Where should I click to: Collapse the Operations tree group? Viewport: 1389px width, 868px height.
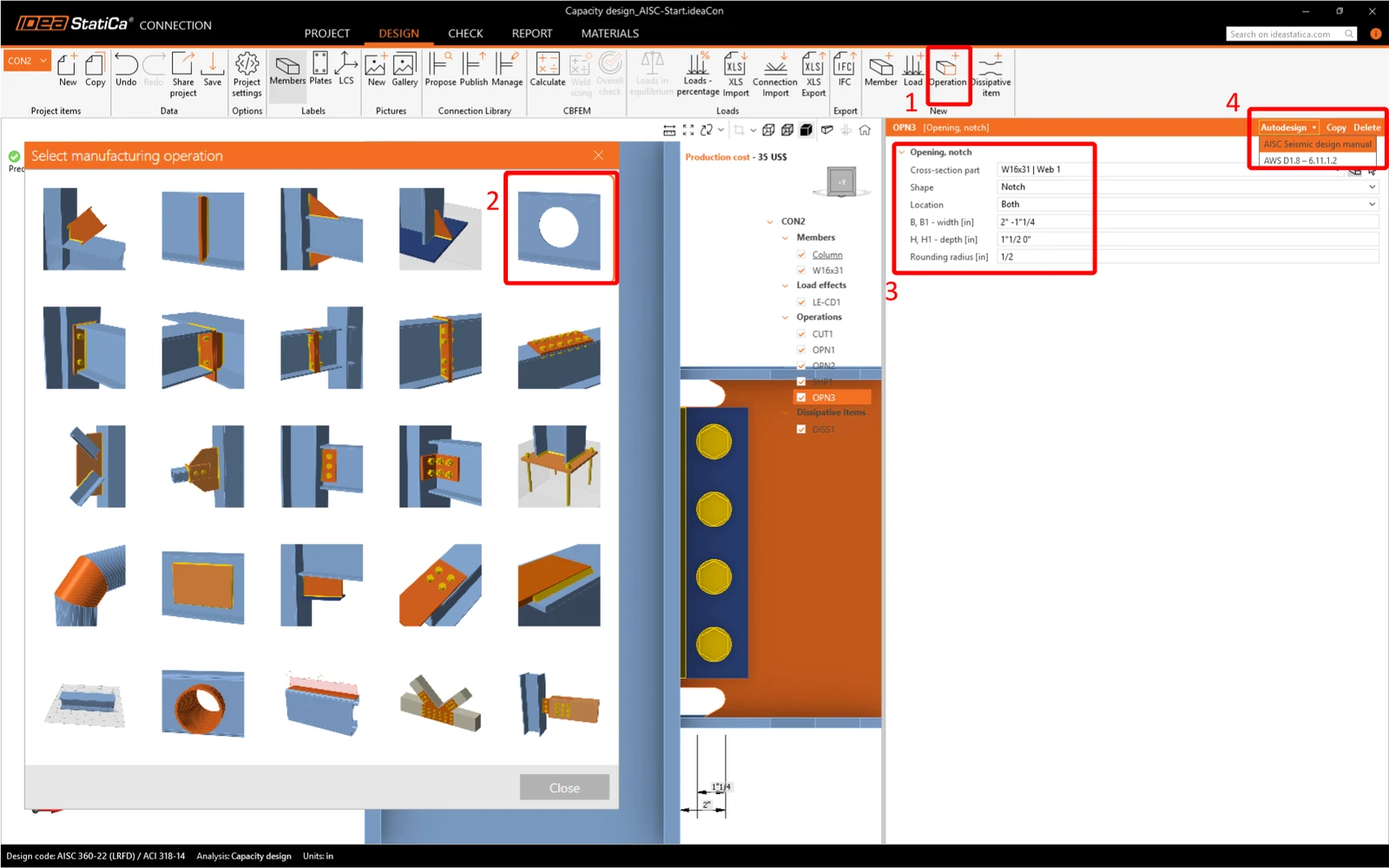click(786, 318)
